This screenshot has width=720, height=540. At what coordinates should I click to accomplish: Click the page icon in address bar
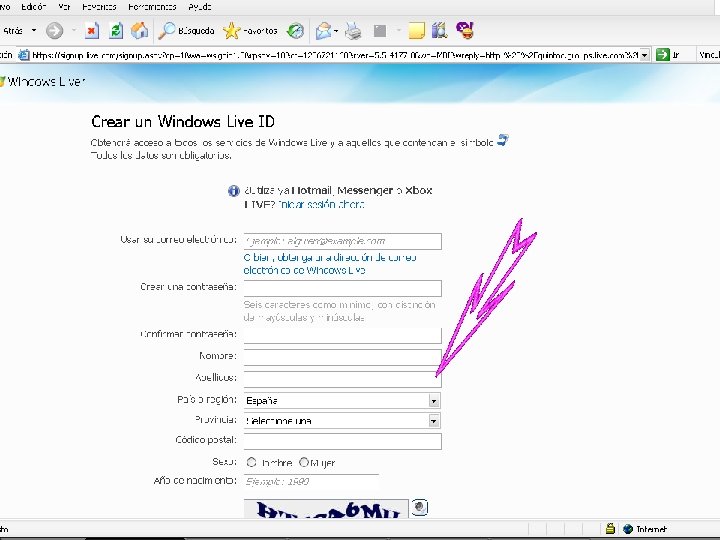point(23,55)
